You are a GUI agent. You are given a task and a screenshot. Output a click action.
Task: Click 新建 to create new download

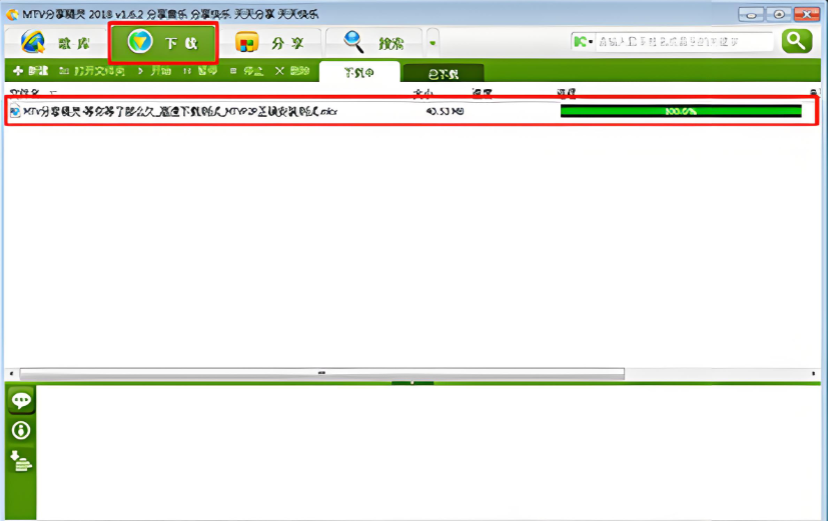tap(31, 72)
